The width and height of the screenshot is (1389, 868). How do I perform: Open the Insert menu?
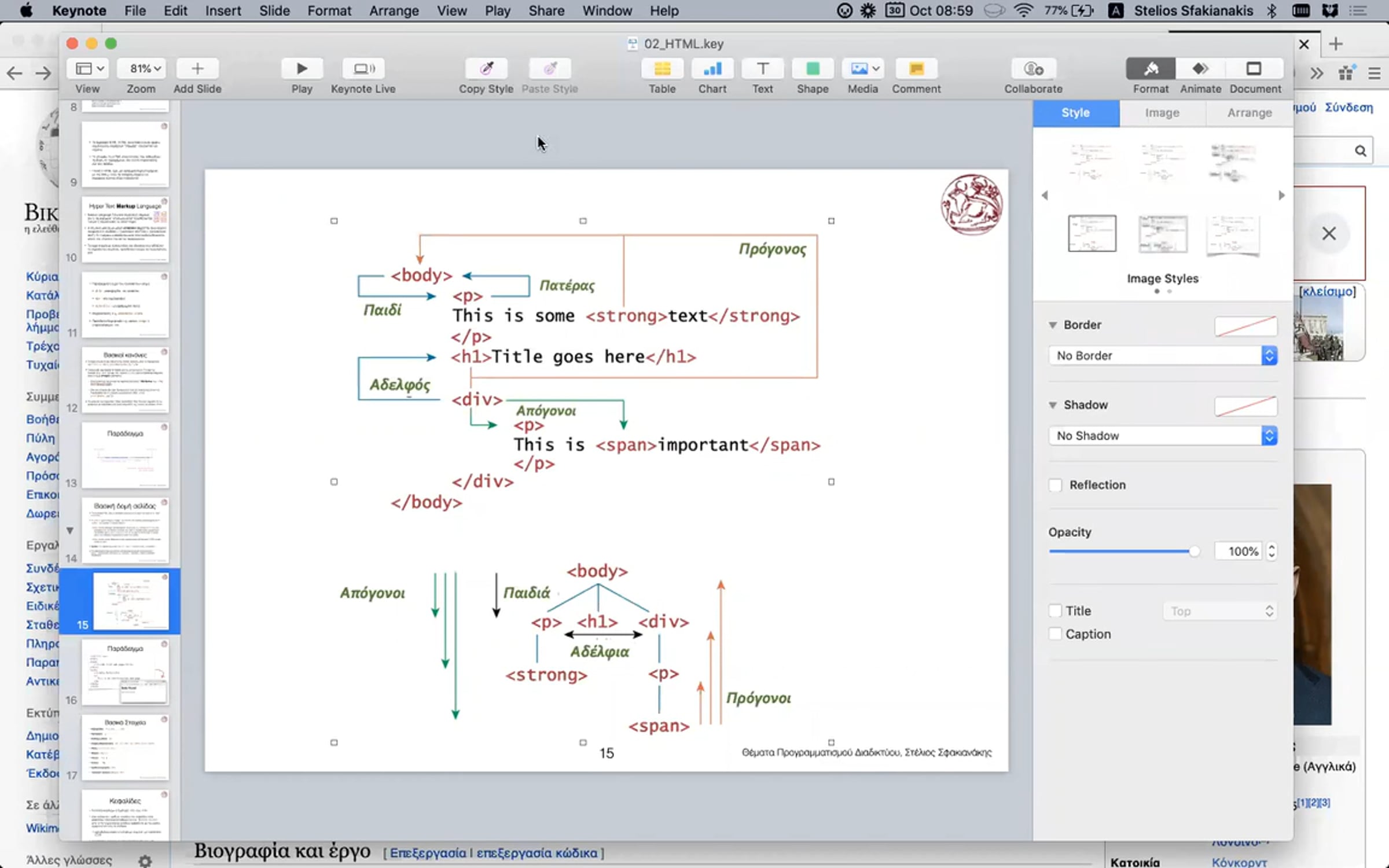click(223, 11)
